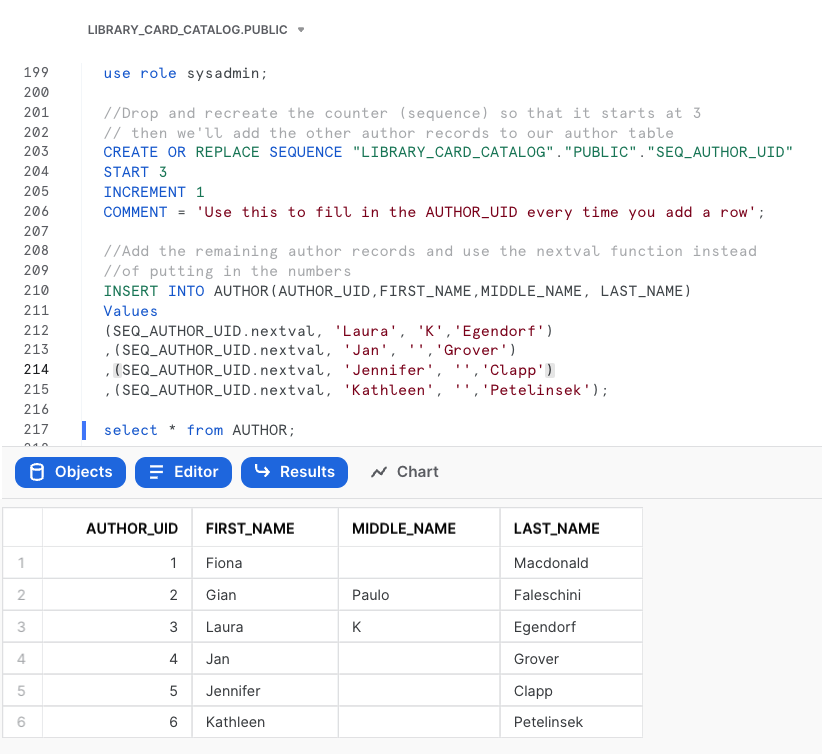822x754 pixels.
Task: Click the INSERT INTO AUTHOR statement
Action: pyautogui.click(x=397, y=291)
